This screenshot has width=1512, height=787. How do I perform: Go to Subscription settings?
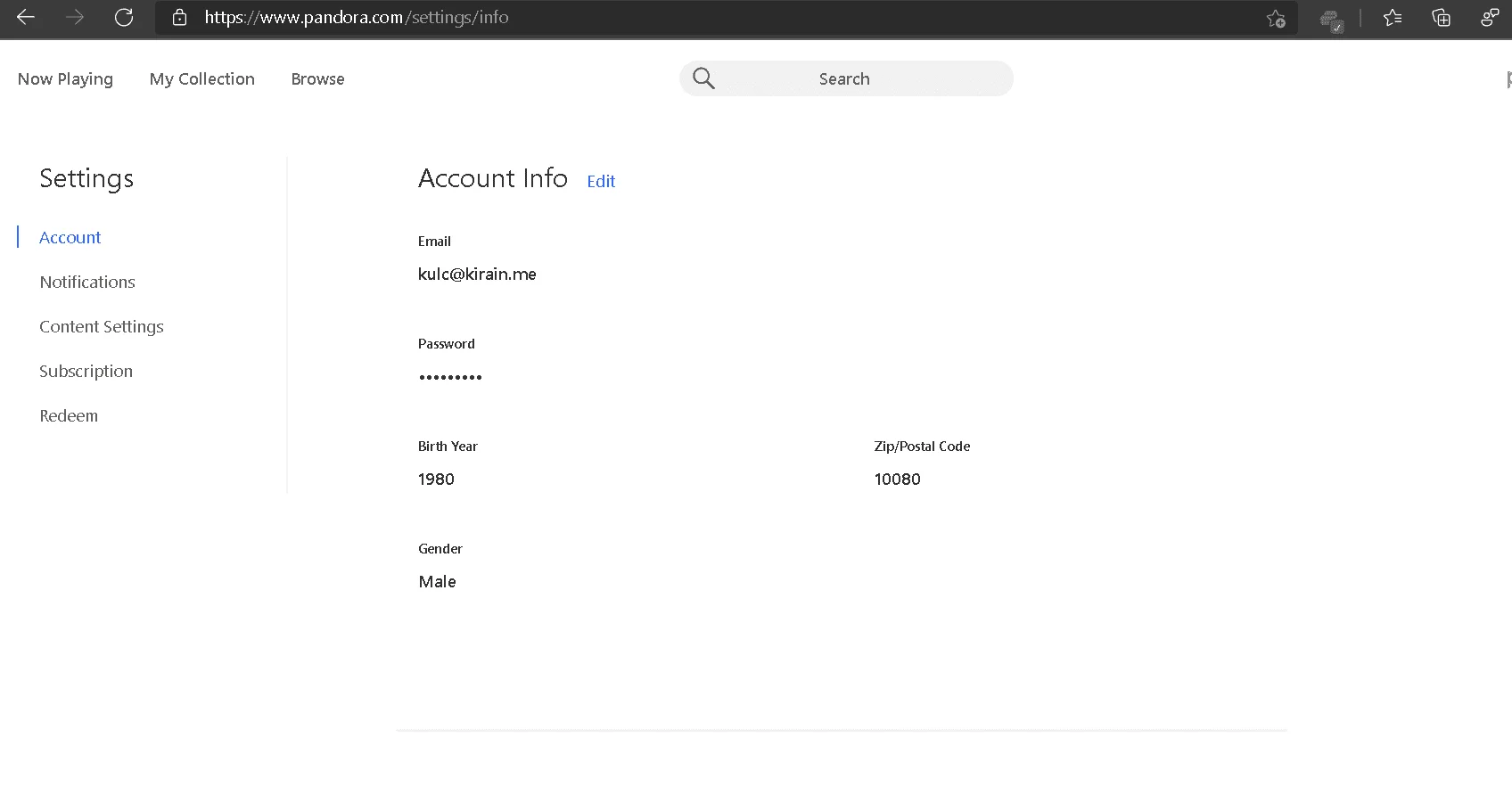86,371
